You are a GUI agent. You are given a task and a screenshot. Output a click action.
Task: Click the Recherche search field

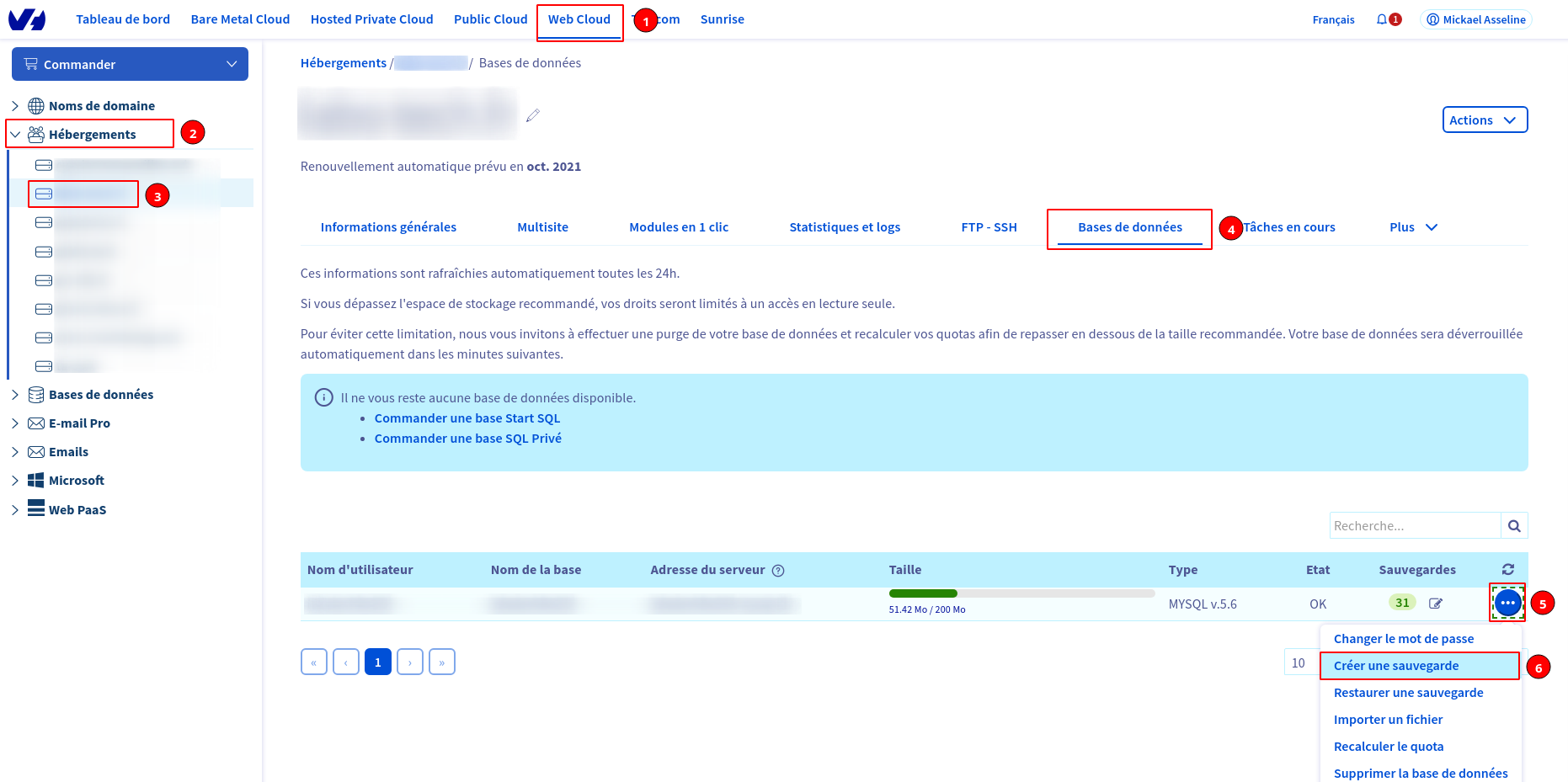(1415, 526)
